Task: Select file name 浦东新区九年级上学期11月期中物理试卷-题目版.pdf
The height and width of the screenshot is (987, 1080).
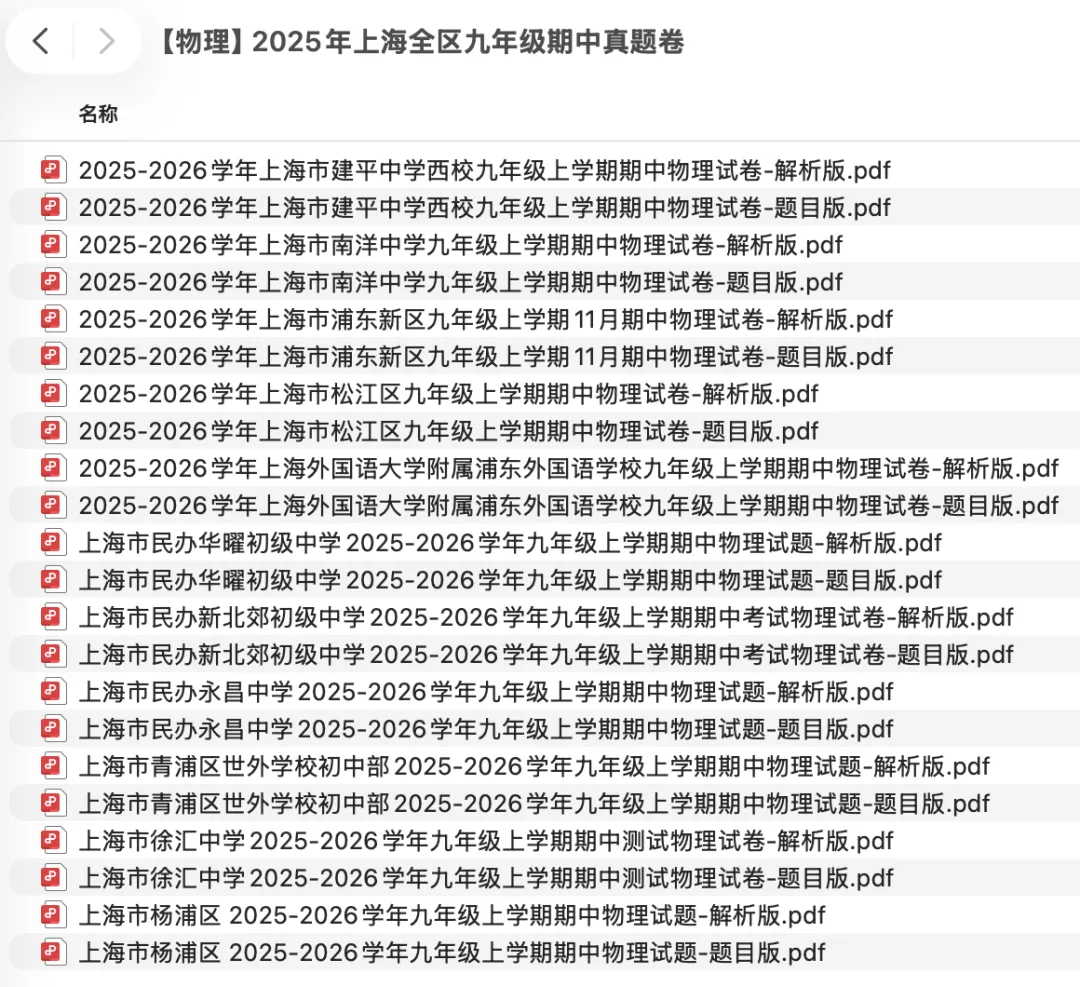Action: point(486,356)
